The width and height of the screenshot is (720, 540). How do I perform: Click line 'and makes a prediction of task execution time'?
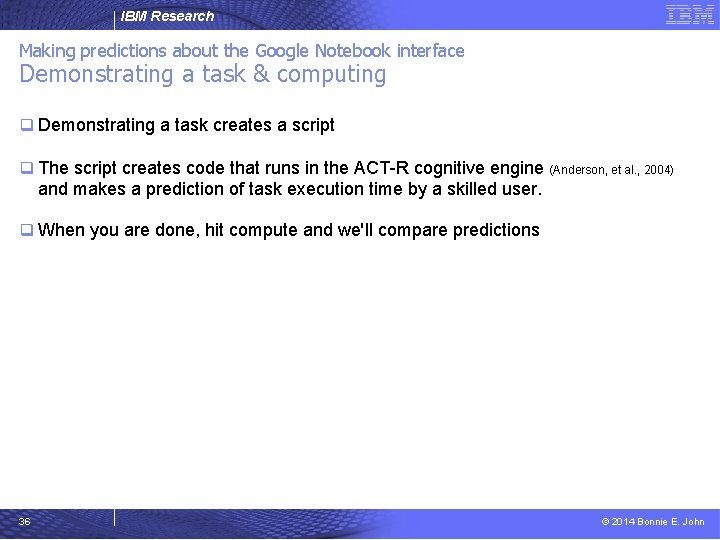point(290,189)
